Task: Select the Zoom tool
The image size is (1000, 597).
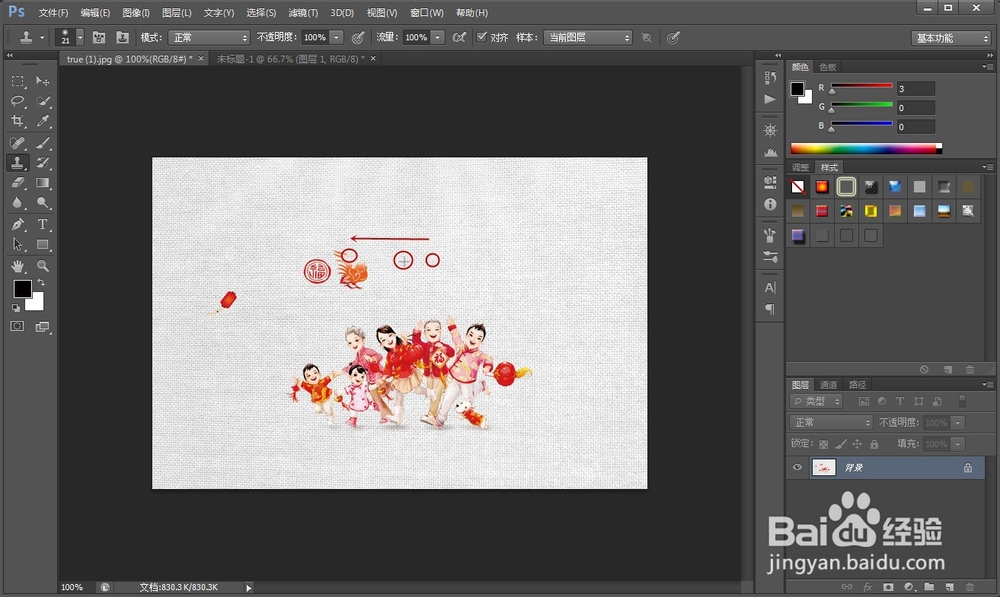Action: click(x=43, y=266)
